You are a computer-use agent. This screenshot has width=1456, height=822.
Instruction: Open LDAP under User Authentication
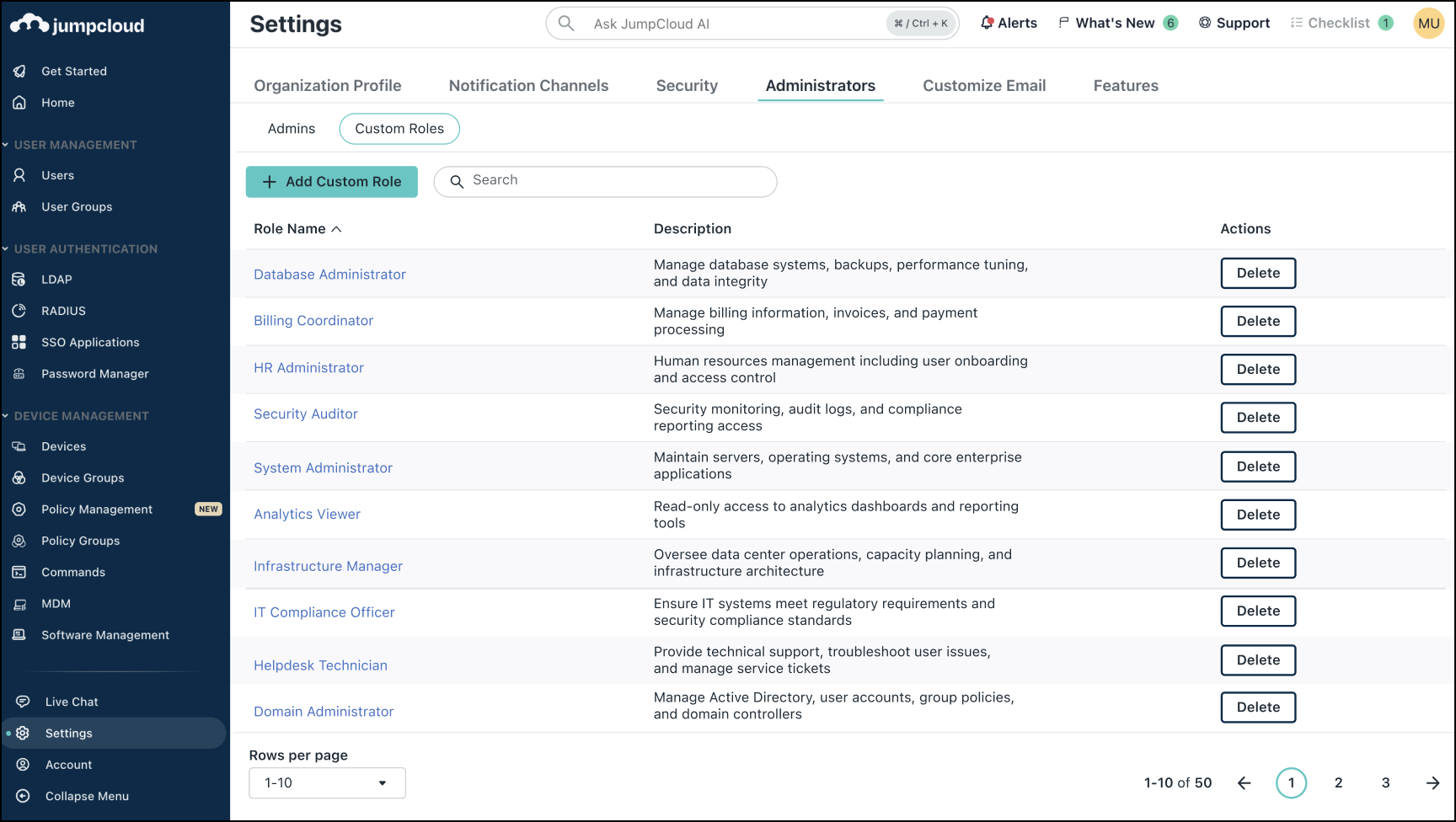56,279
